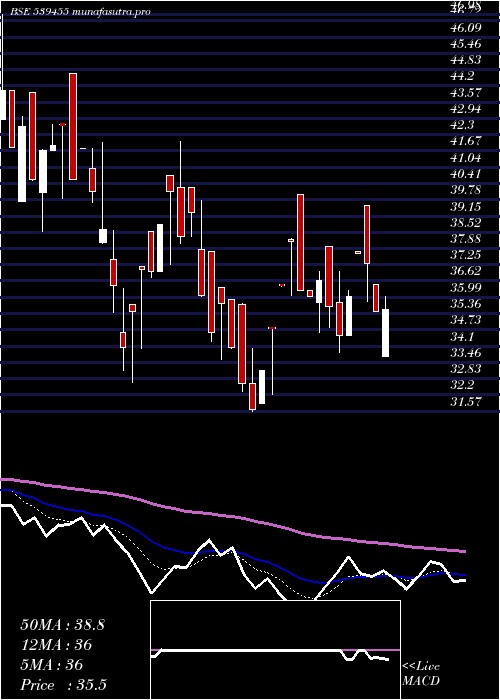The image size is (500, 700).
Task: Click the 45.46 price axis label
Action: pyautogui.click(x=466, y=44)
